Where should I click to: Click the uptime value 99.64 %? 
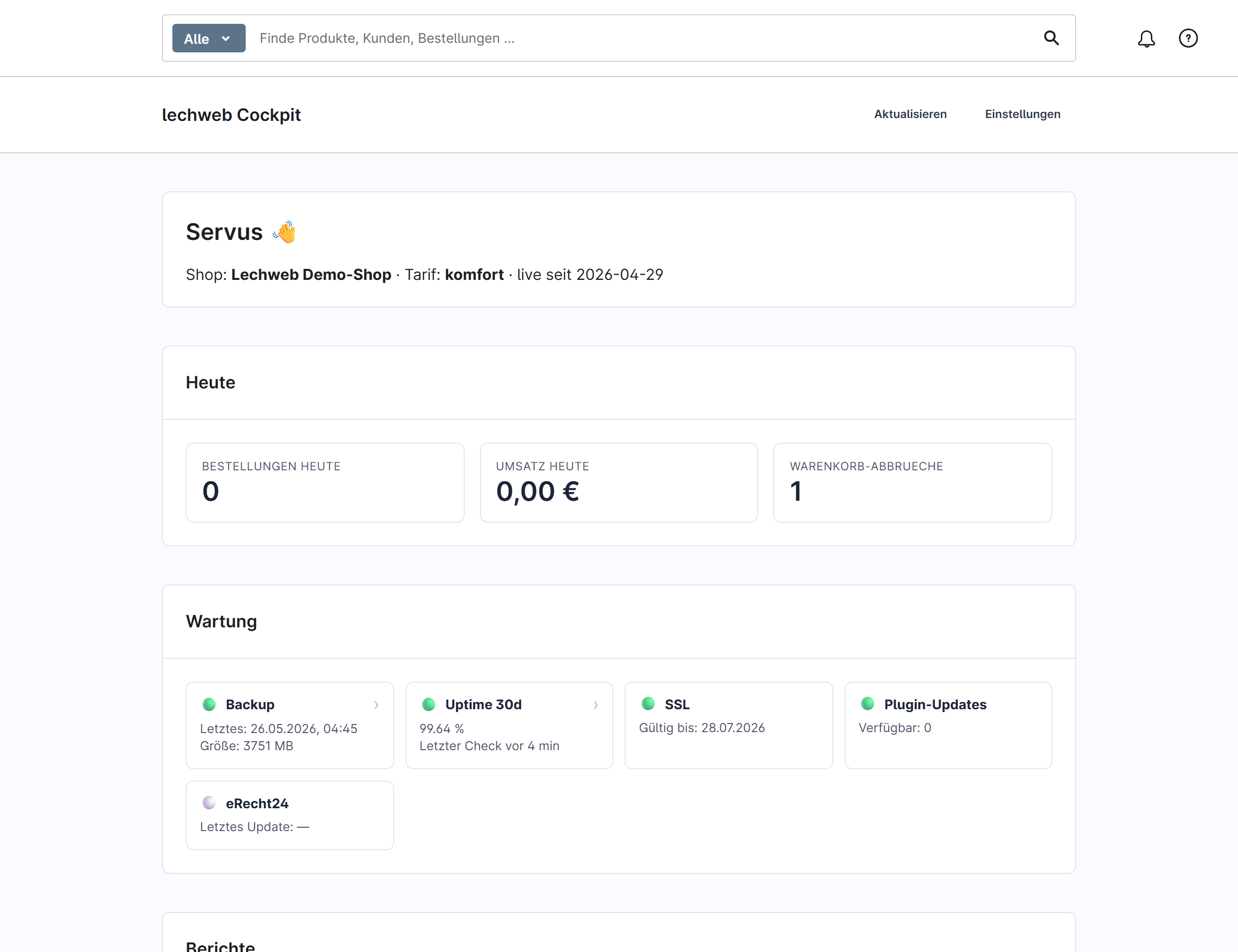[441, 729]
